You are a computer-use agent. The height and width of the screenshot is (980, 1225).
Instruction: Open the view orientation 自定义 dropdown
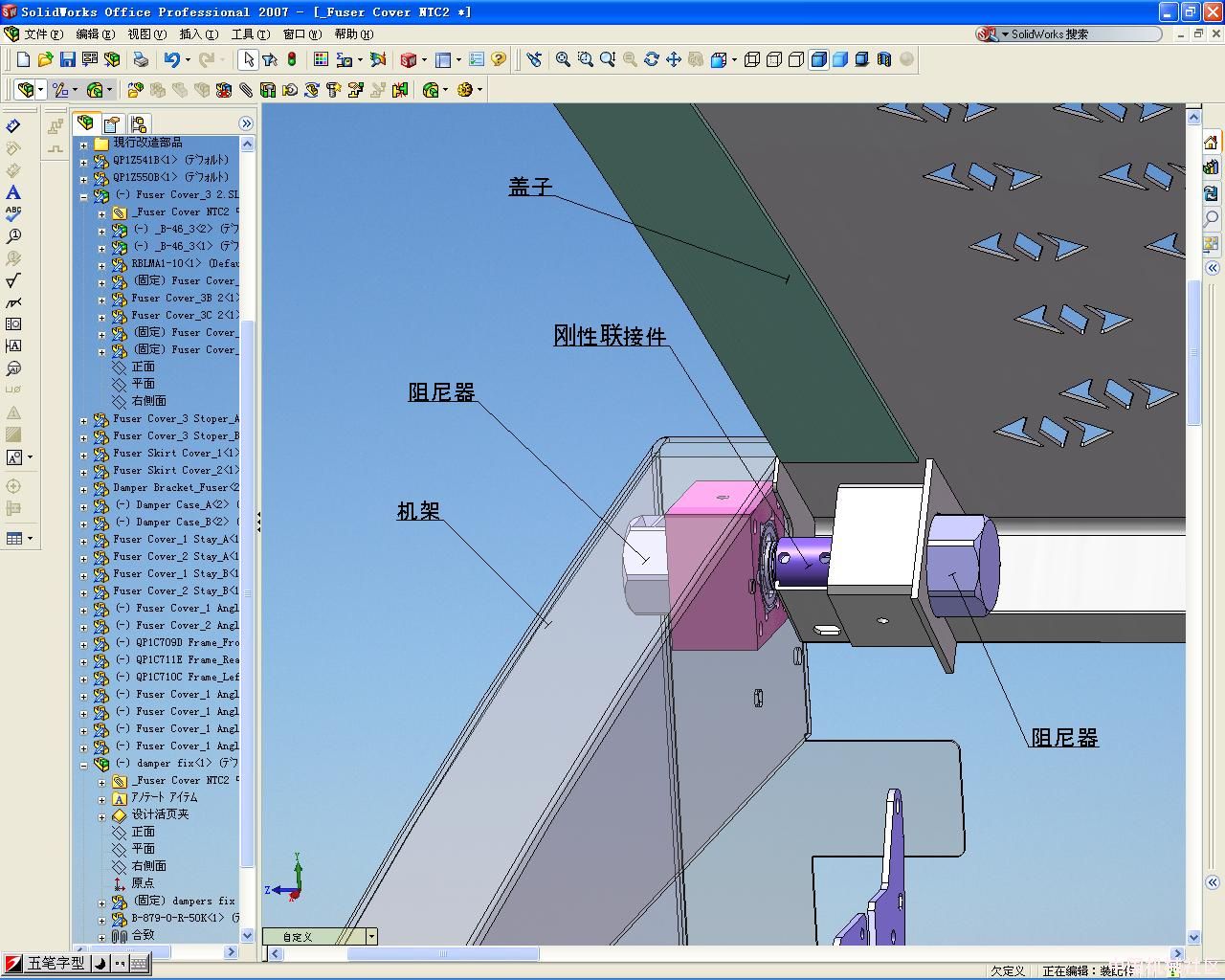click(x=371, y=937)
